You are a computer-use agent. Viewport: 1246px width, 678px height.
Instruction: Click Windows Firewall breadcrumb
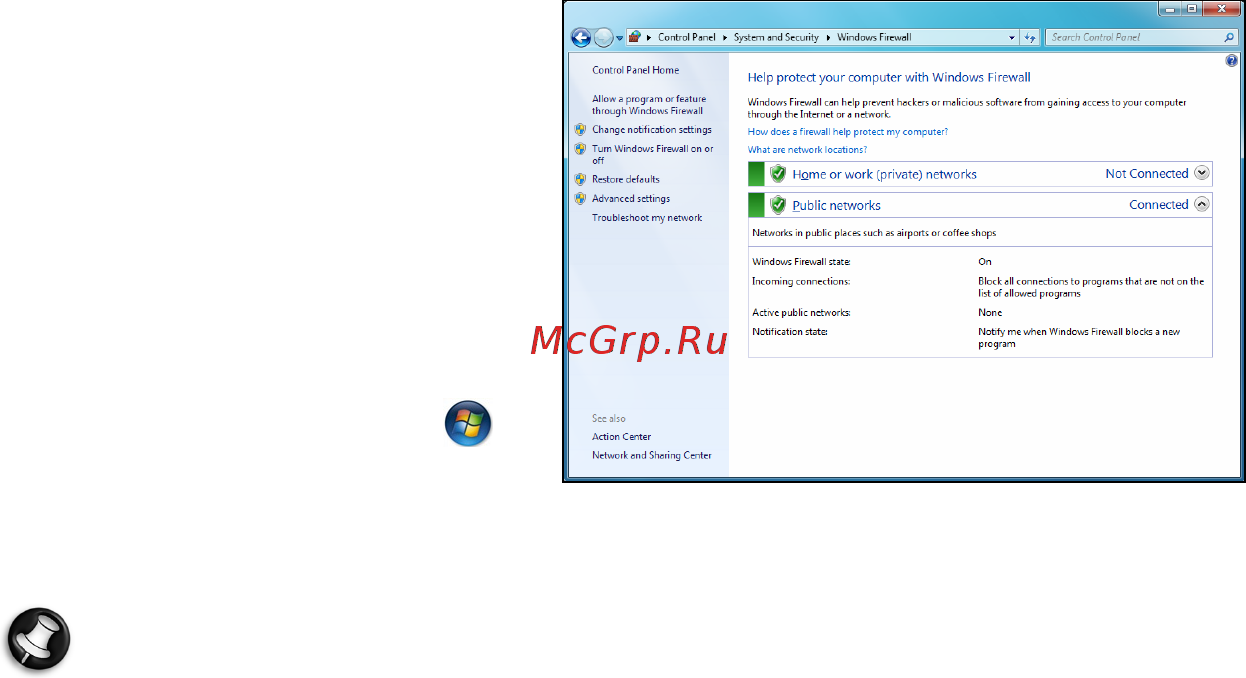[874, 37]
